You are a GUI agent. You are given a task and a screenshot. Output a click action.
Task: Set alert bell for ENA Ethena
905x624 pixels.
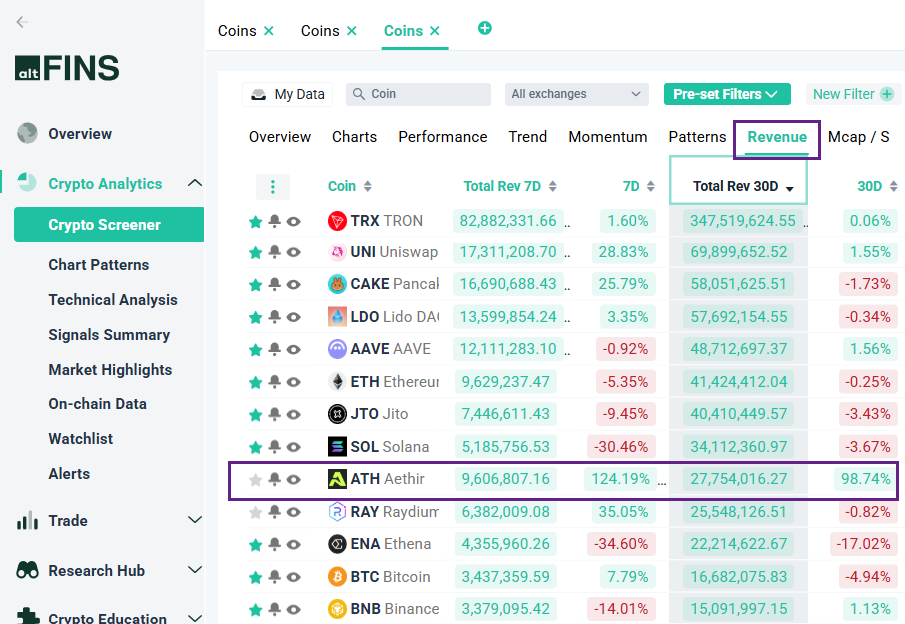[275, 544]
